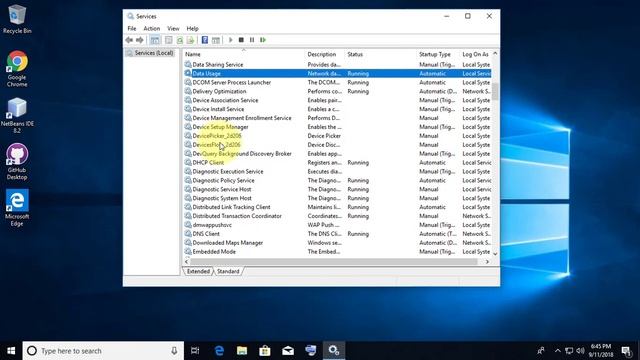This screenshot has width=640, height=360.
Task: Click the Properties toolbar icon
Action: click(x=169, y=40)
